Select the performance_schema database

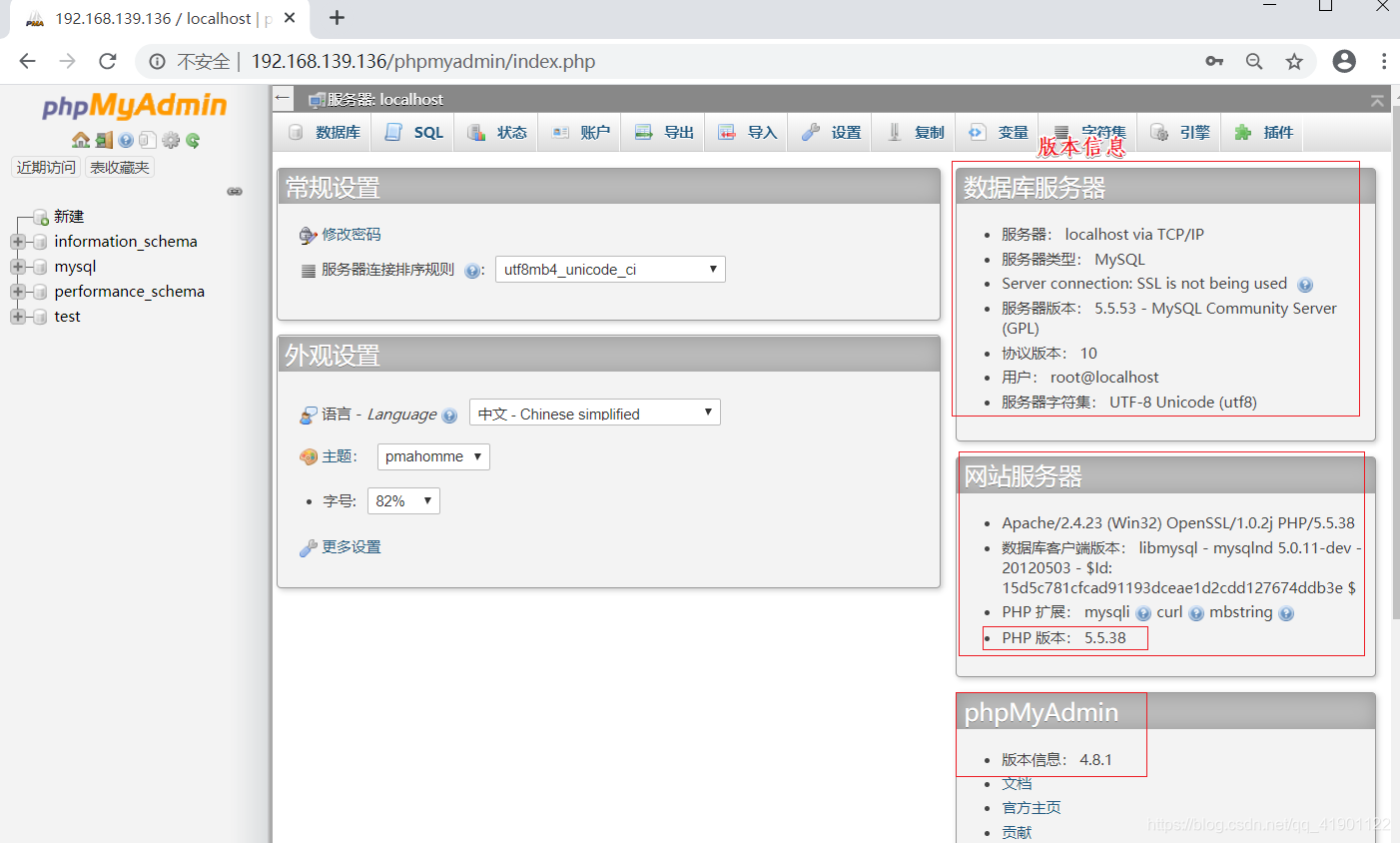[130, 292]
